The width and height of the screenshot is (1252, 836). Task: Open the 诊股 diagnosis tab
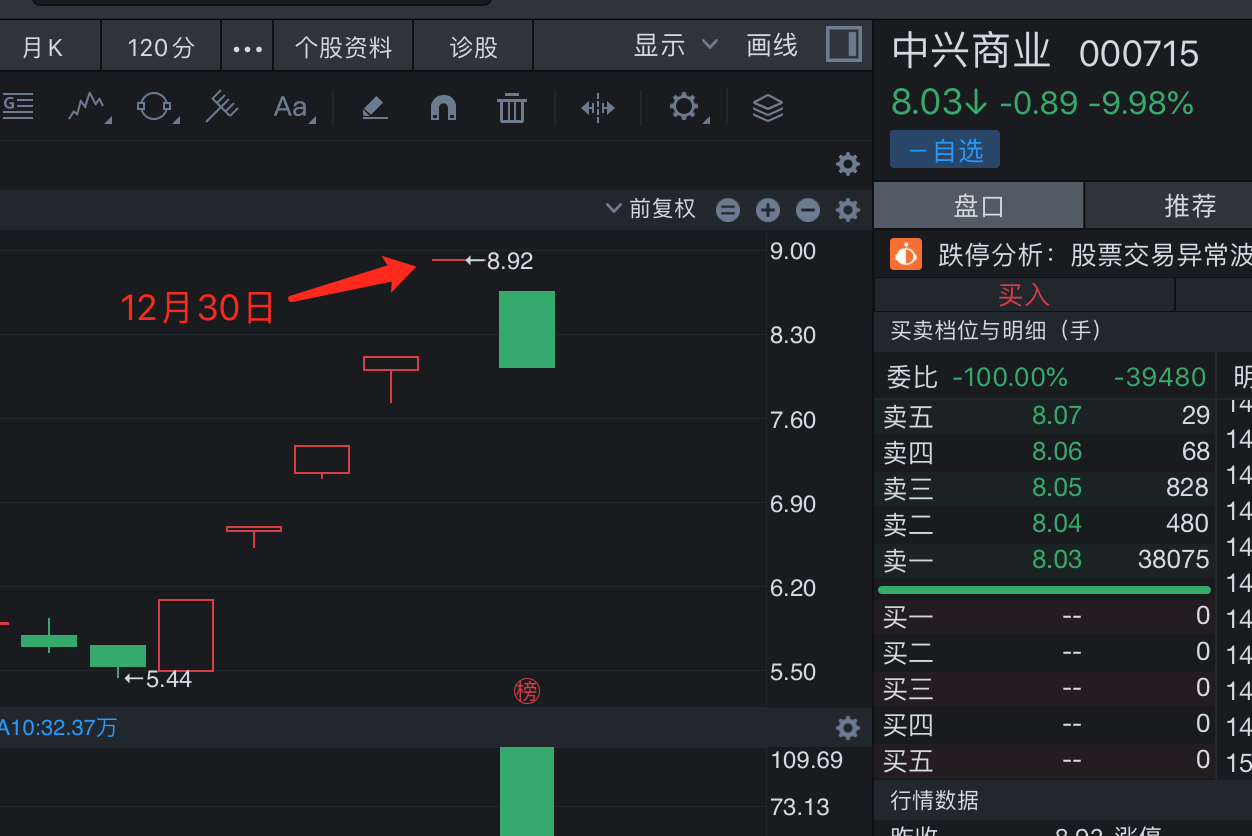(474, 47)
